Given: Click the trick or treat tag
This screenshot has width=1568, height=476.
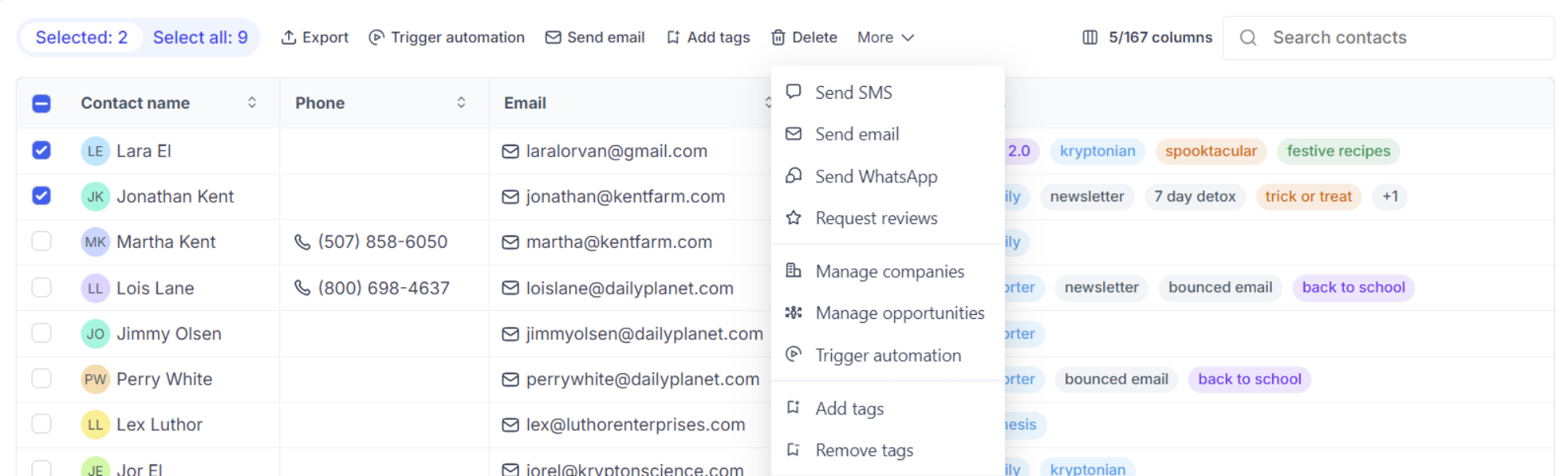Looking at the screenshot, I should point(1308,197).
